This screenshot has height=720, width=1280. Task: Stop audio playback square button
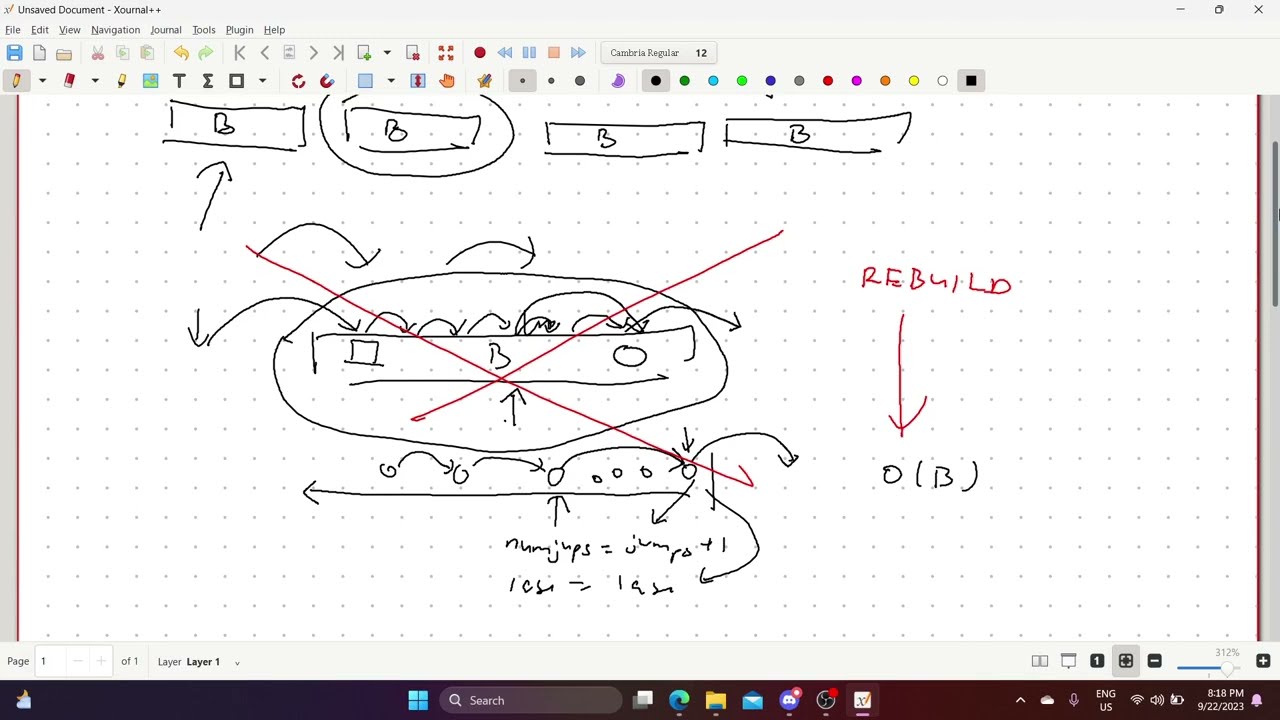pyautogui.click(x=553, y=53)
